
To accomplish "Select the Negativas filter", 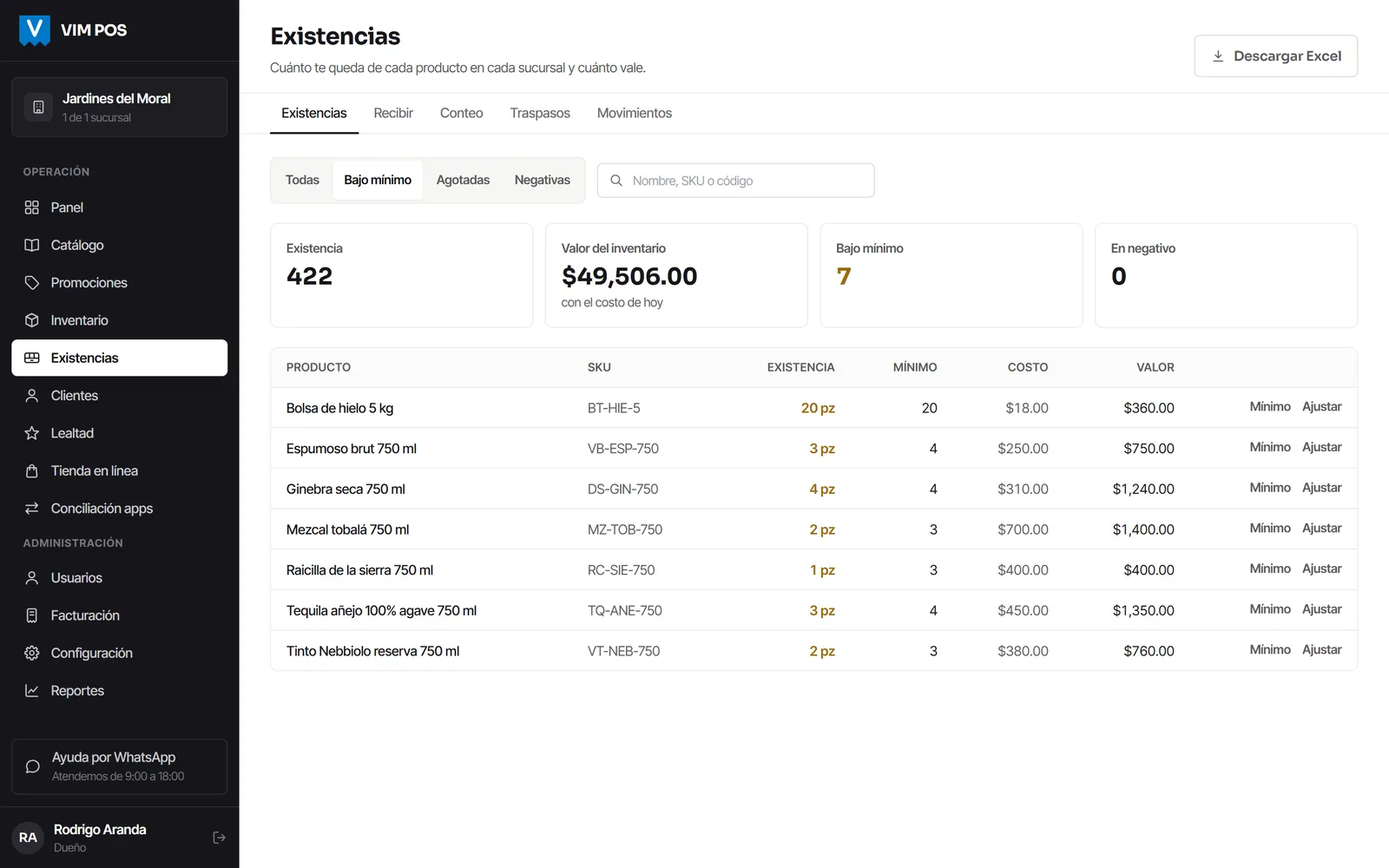I will point(543,181).
